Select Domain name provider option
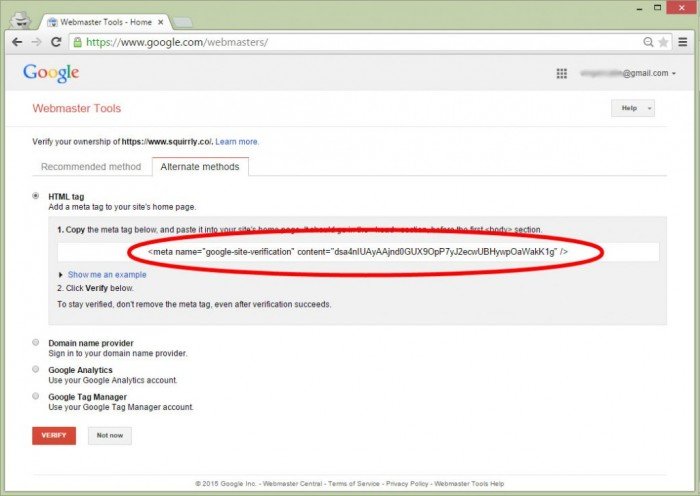 click(x=37, y=343)
